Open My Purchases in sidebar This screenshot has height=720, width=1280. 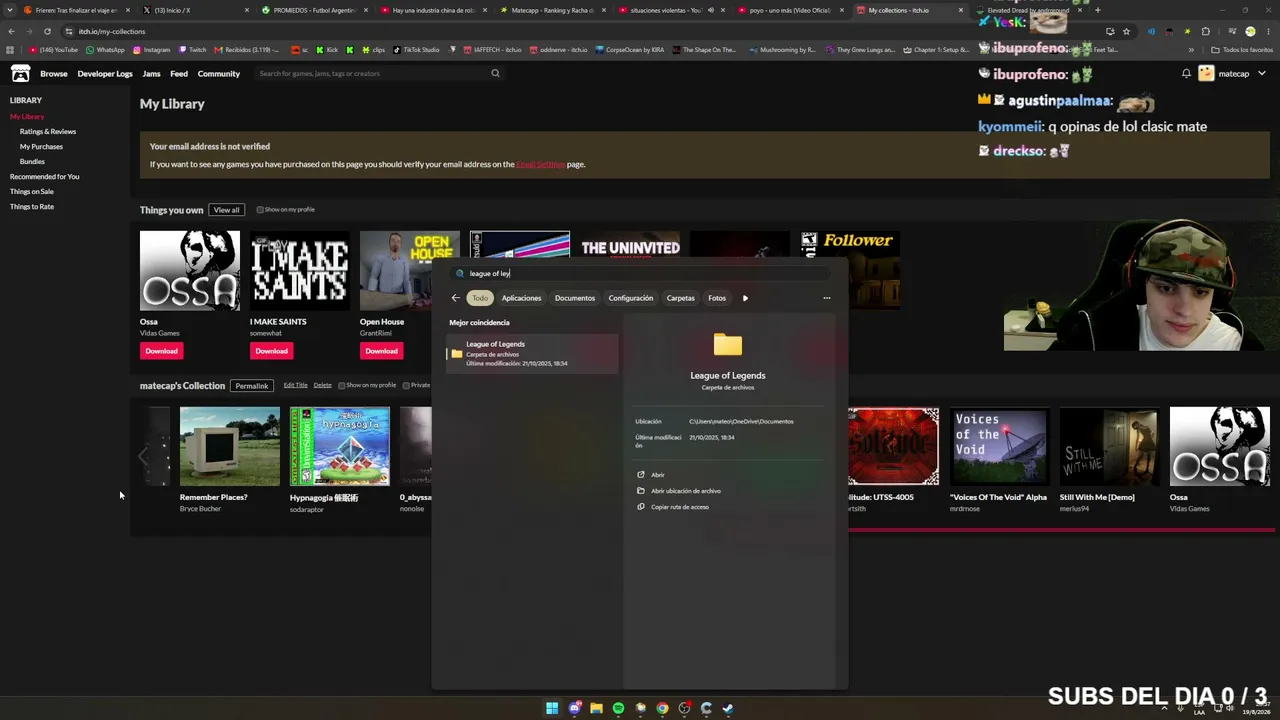(41, 146)
